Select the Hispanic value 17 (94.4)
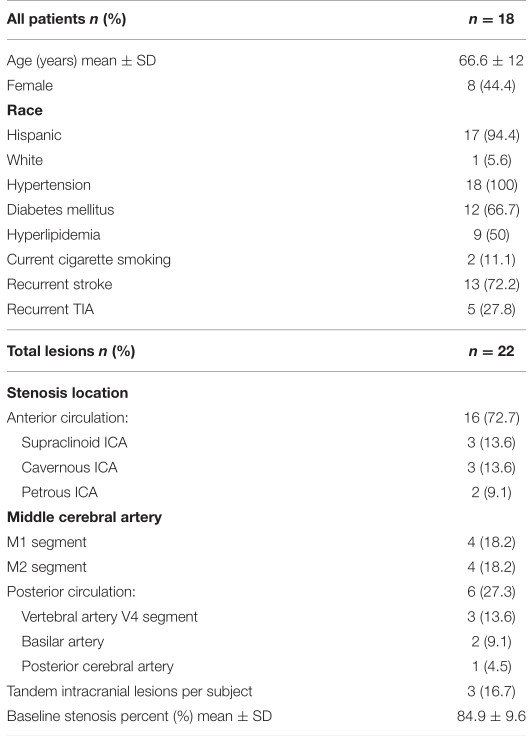The height and width of the screenshot is (736, 532). pos(492,135)
